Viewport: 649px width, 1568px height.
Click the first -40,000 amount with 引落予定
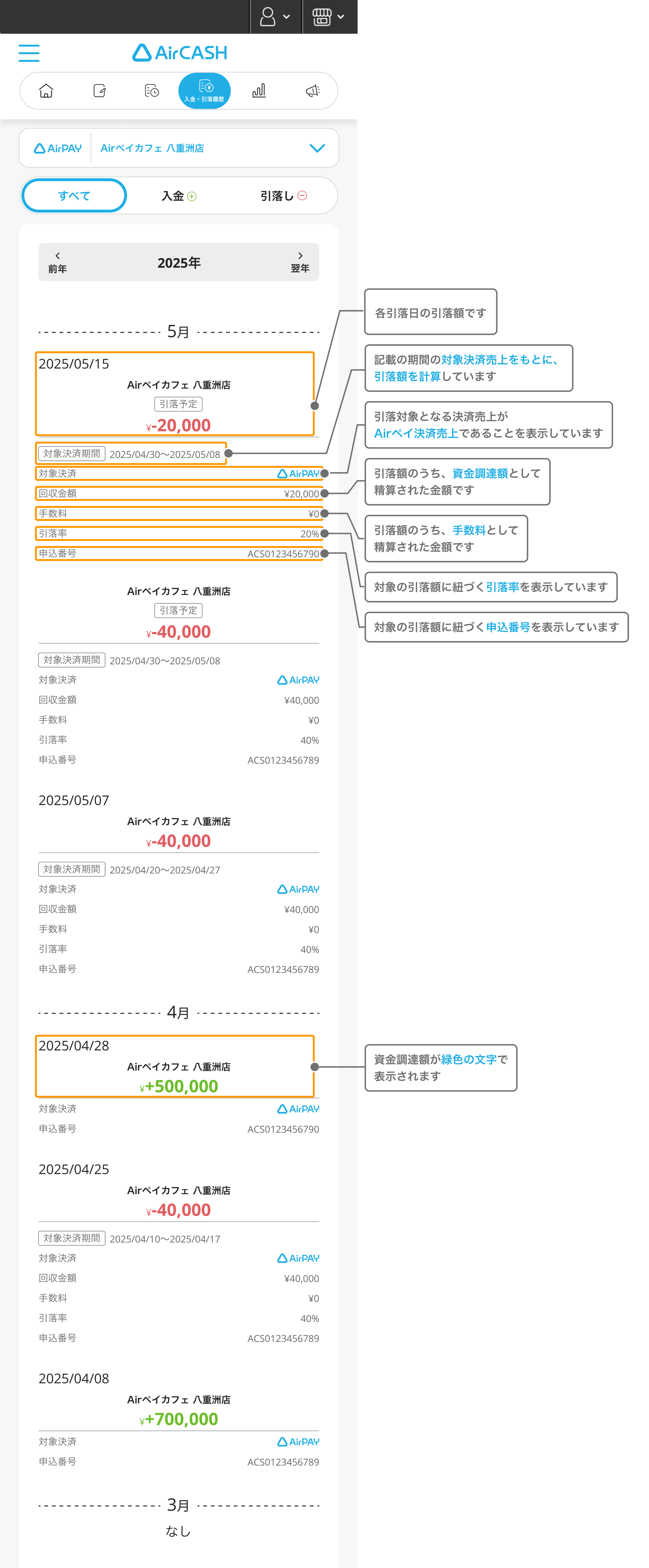click(178, 631)
